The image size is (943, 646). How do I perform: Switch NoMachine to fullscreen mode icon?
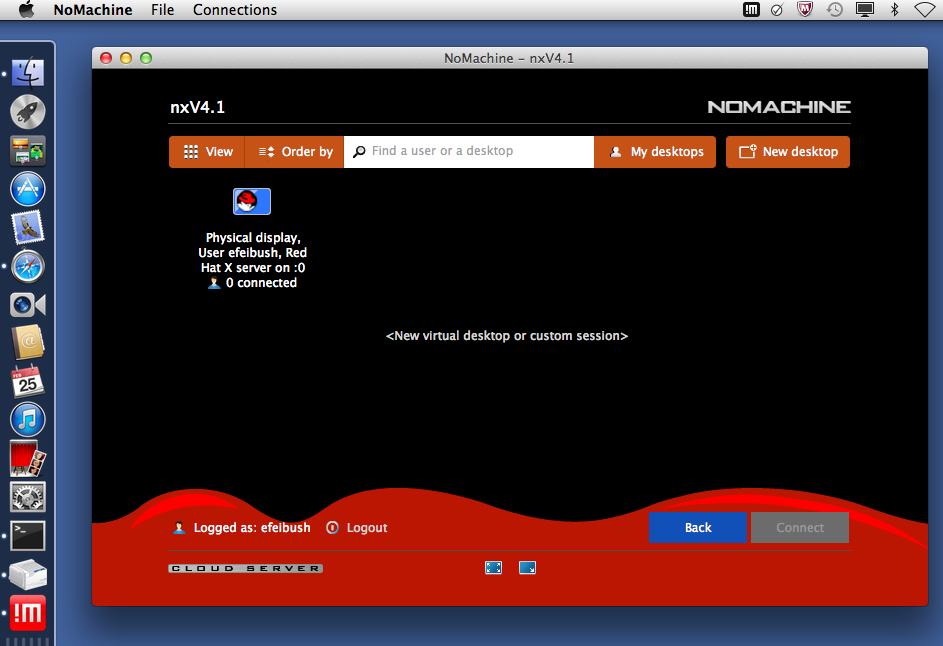(x=494, y=568)
